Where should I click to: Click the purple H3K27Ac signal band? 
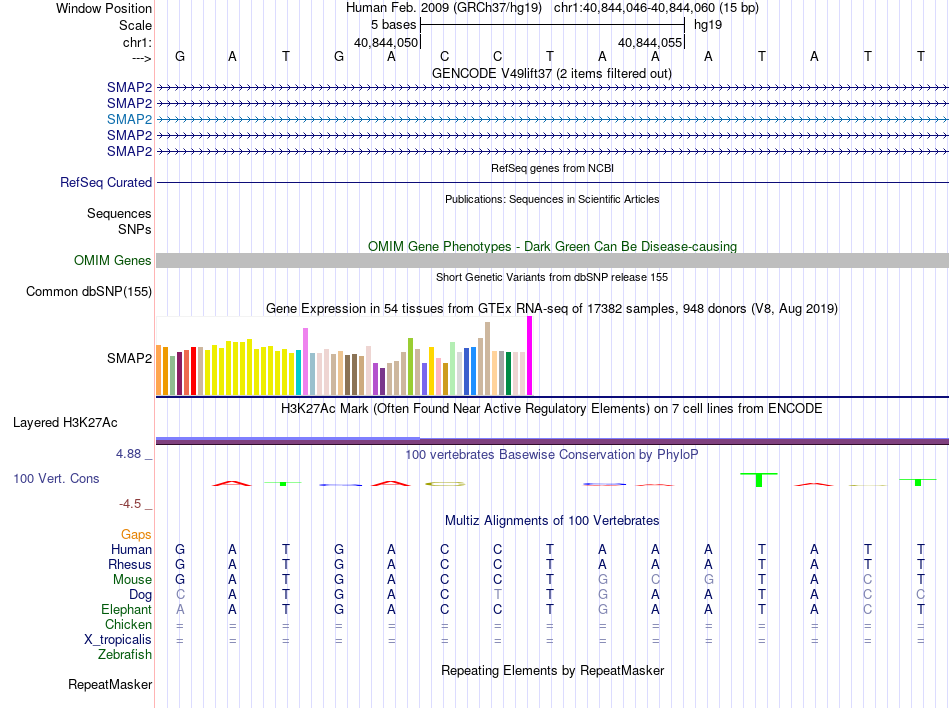click(x=552, y=442)
